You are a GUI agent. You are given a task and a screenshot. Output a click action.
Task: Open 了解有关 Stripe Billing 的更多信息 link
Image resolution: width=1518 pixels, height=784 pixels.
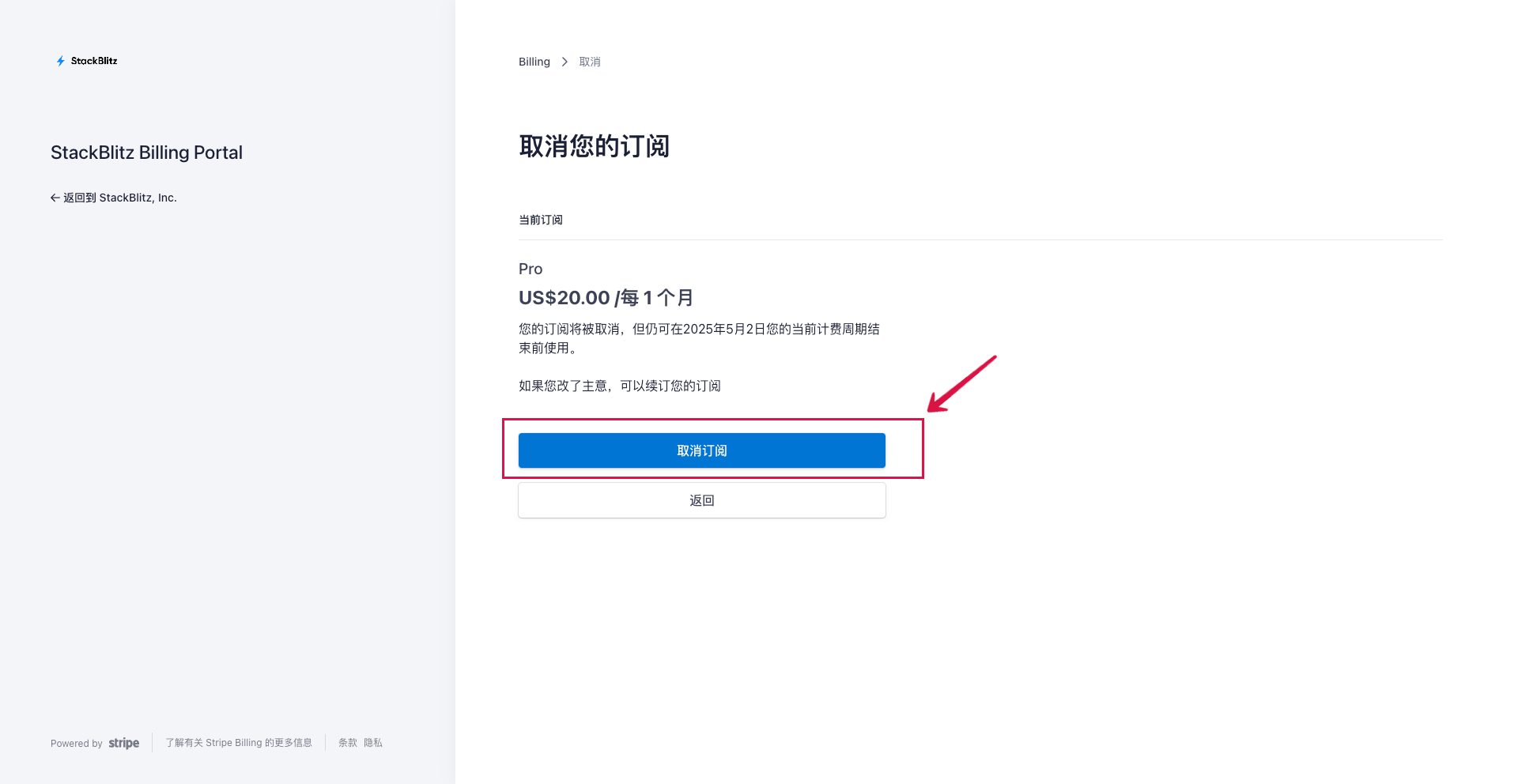click(239, 743)
